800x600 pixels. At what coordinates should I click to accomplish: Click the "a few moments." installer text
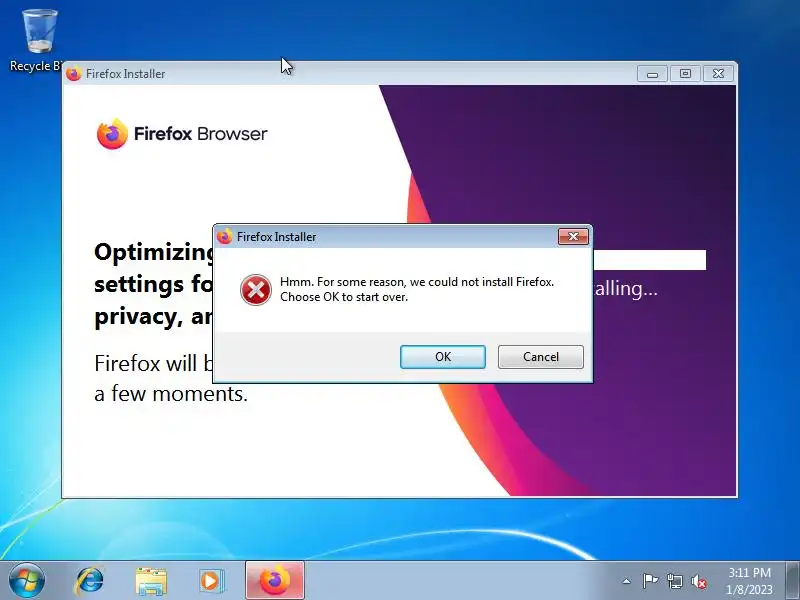(x=171, y=394)
